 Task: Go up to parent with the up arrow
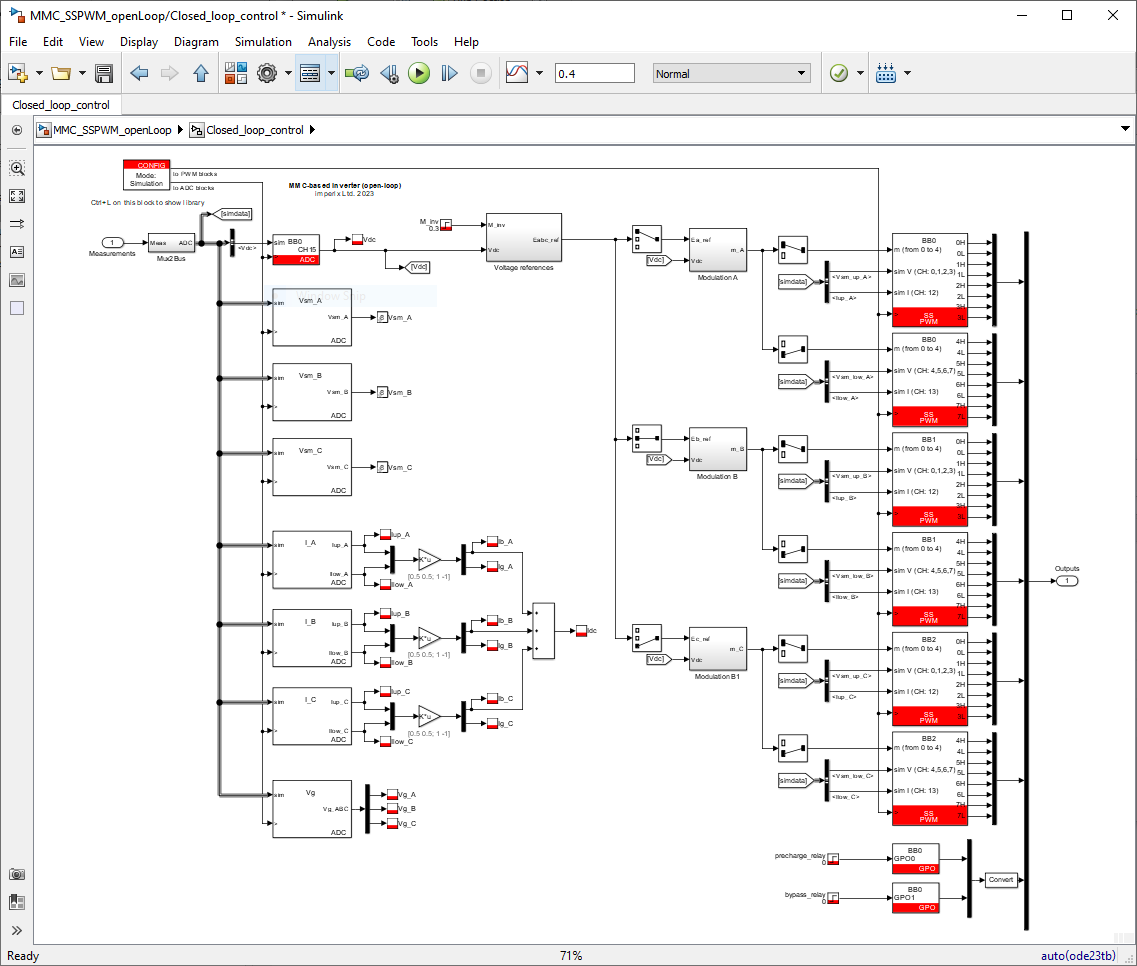[200, 73]
